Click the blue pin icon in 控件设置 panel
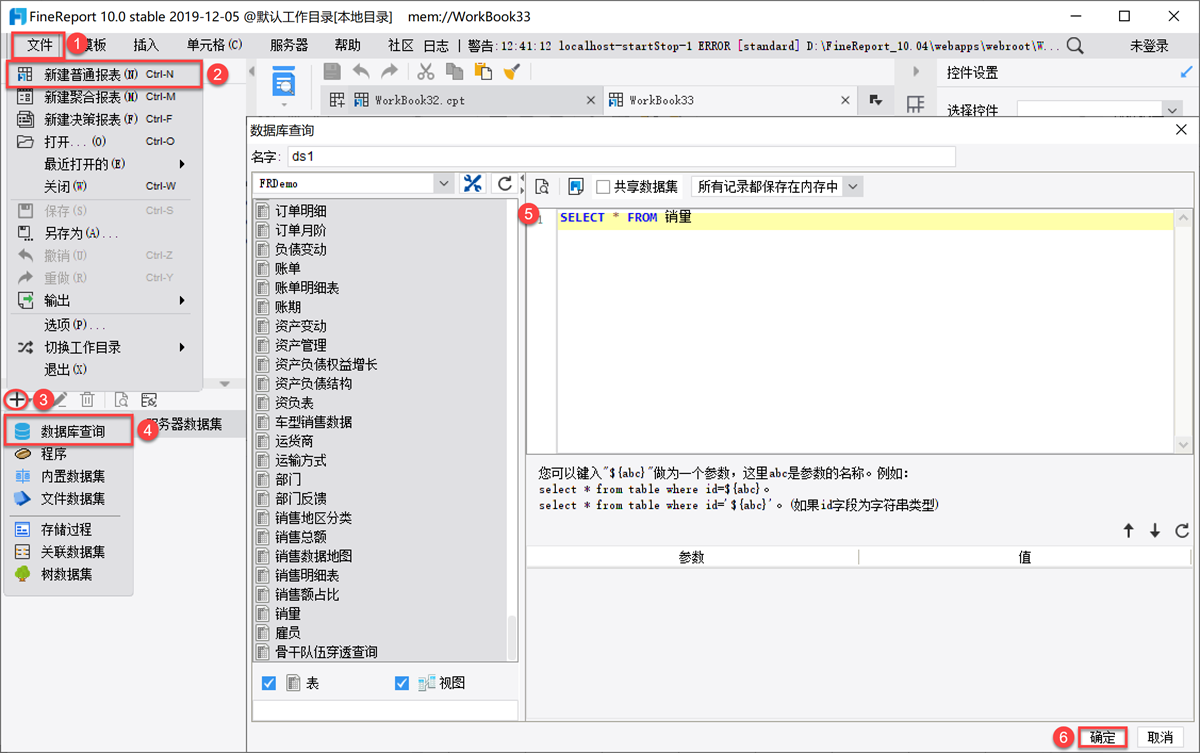This screenshot has height=753, width=1200. tap(1186, 73)
